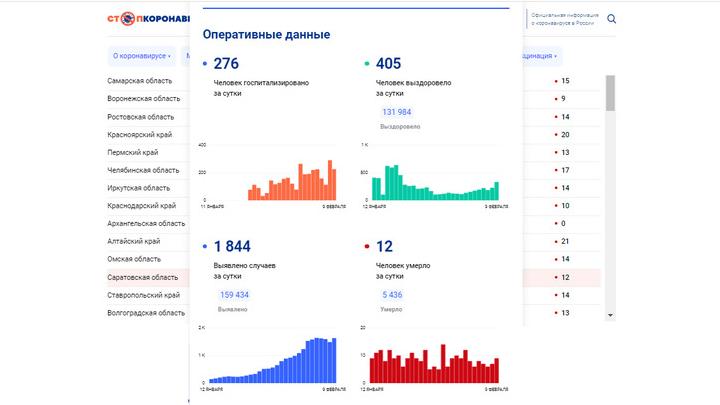720x405 pixels.
Task: Click the search magnifier icon
Action: point(612,19)
